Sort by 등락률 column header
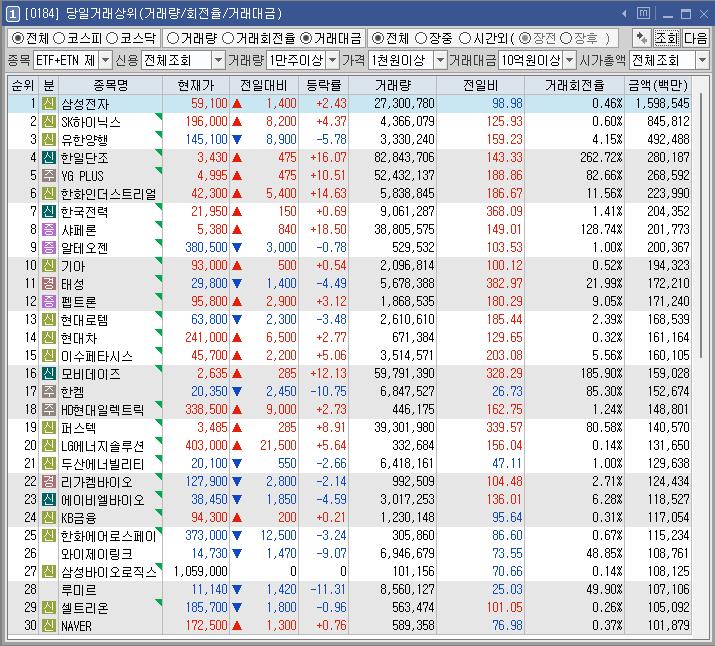Screen dimensions: 715x646 coord(324,85)
